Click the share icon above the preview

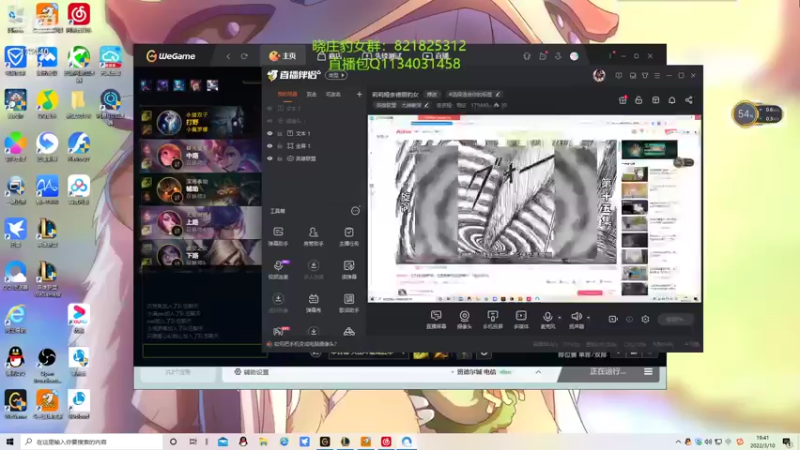coord(689,100)
